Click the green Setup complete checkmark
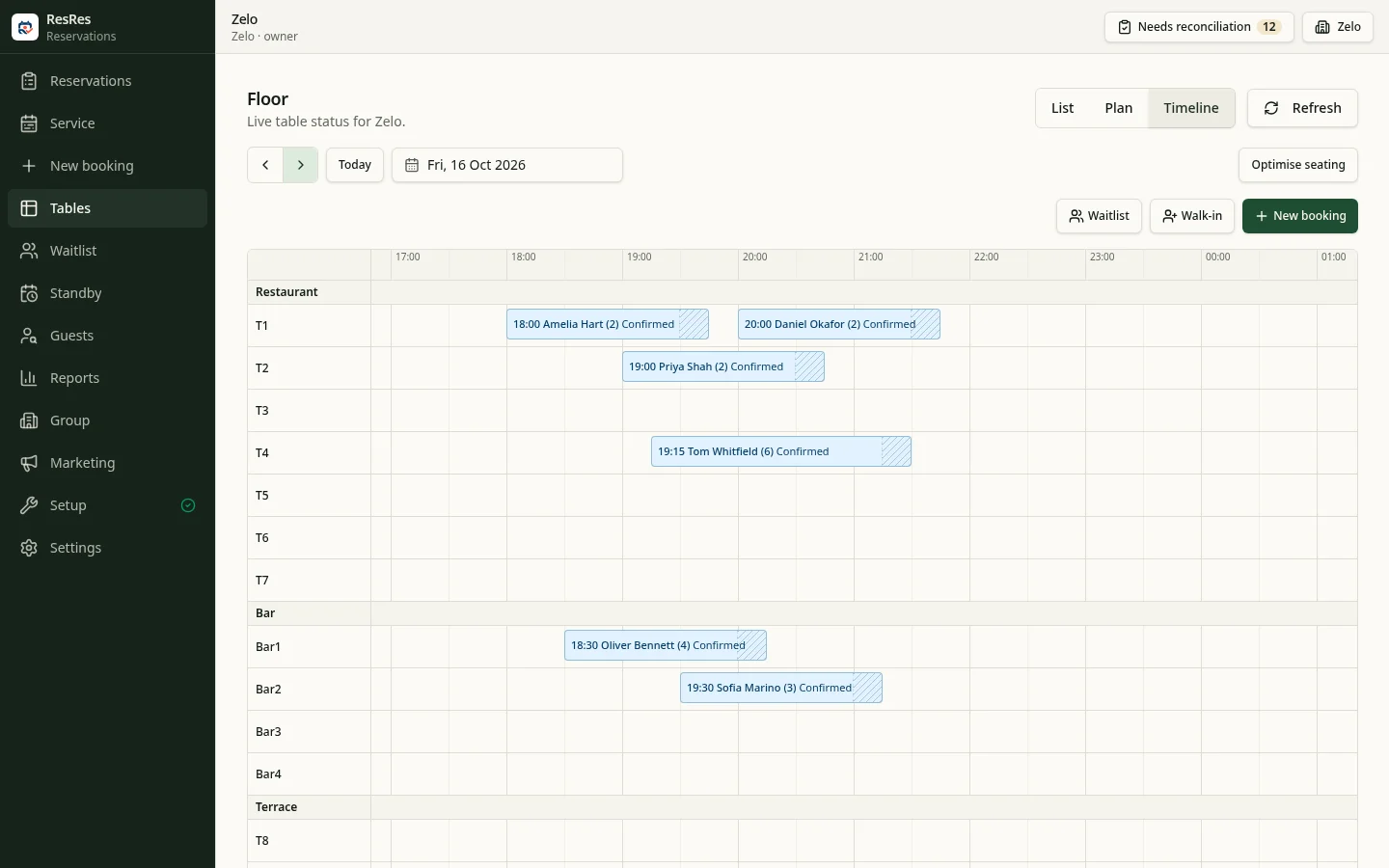 (188, 505)
